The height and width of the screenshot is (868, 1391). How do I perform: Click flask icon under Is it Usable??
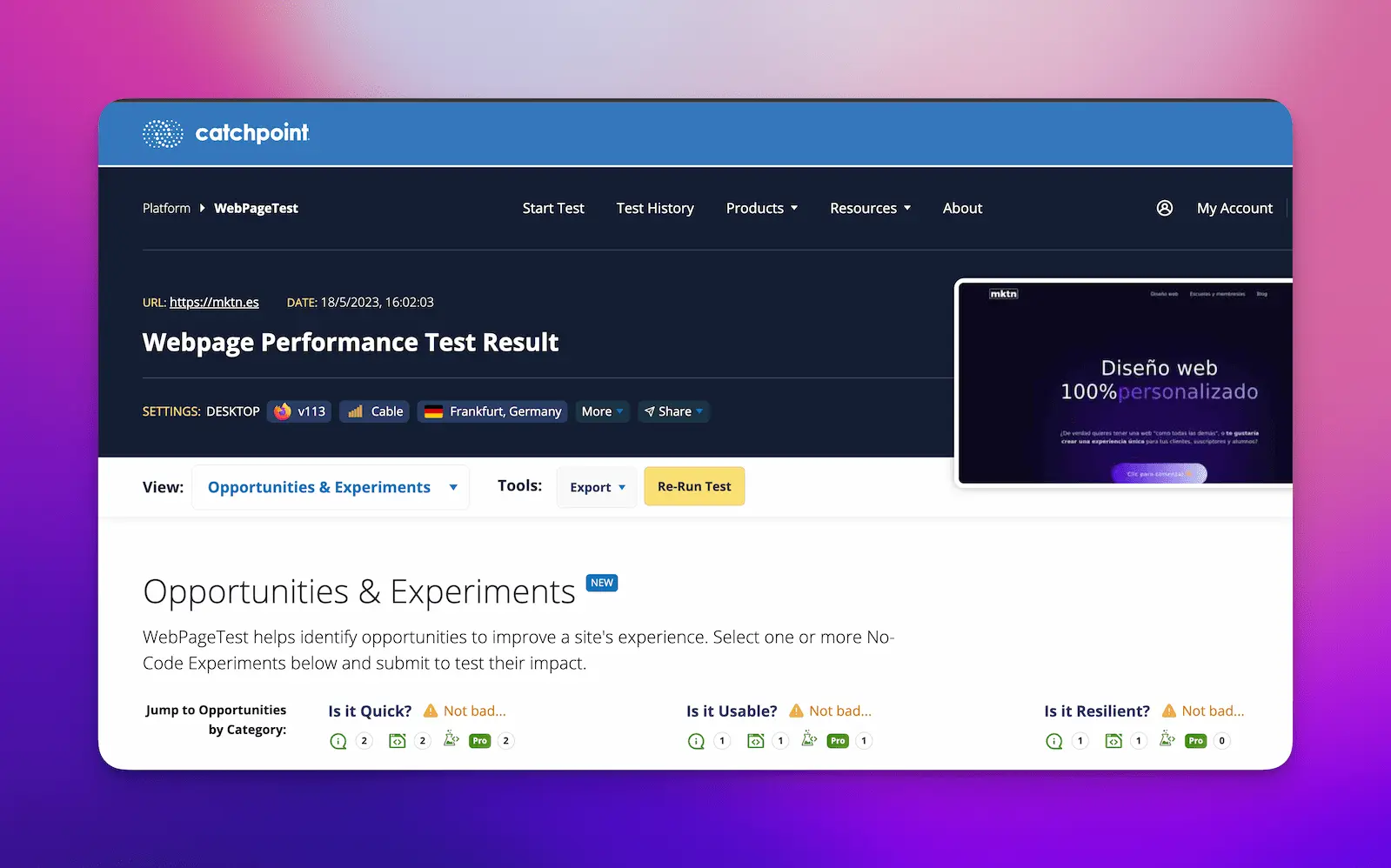[x=809, y=739]
